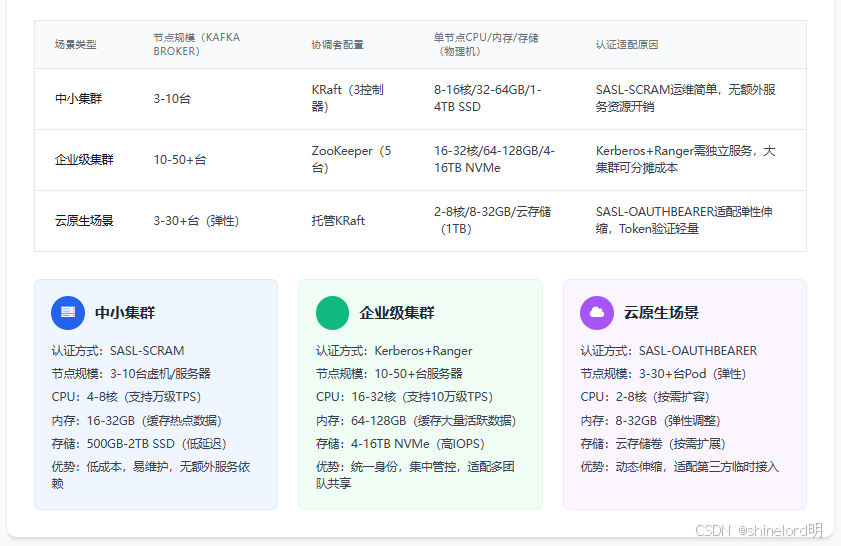Click the Kerberos+Ranger需独立服务 reason cell
The image size is (841, 546).
(685, 159)
